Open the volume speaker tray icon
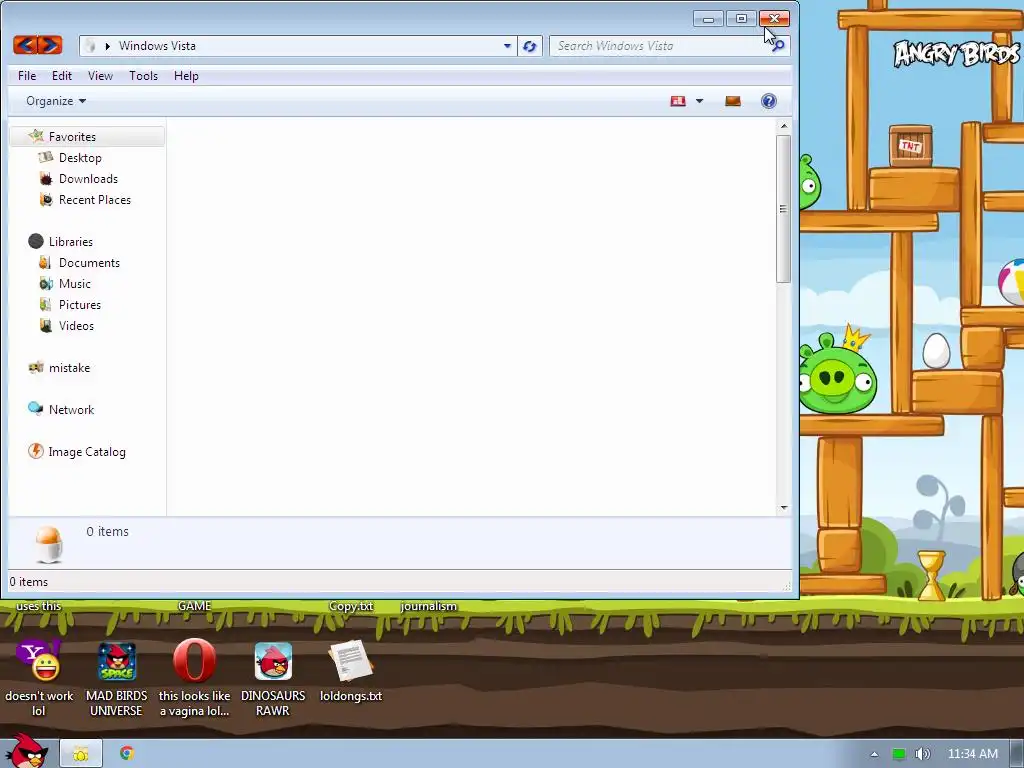 [922, 754]
